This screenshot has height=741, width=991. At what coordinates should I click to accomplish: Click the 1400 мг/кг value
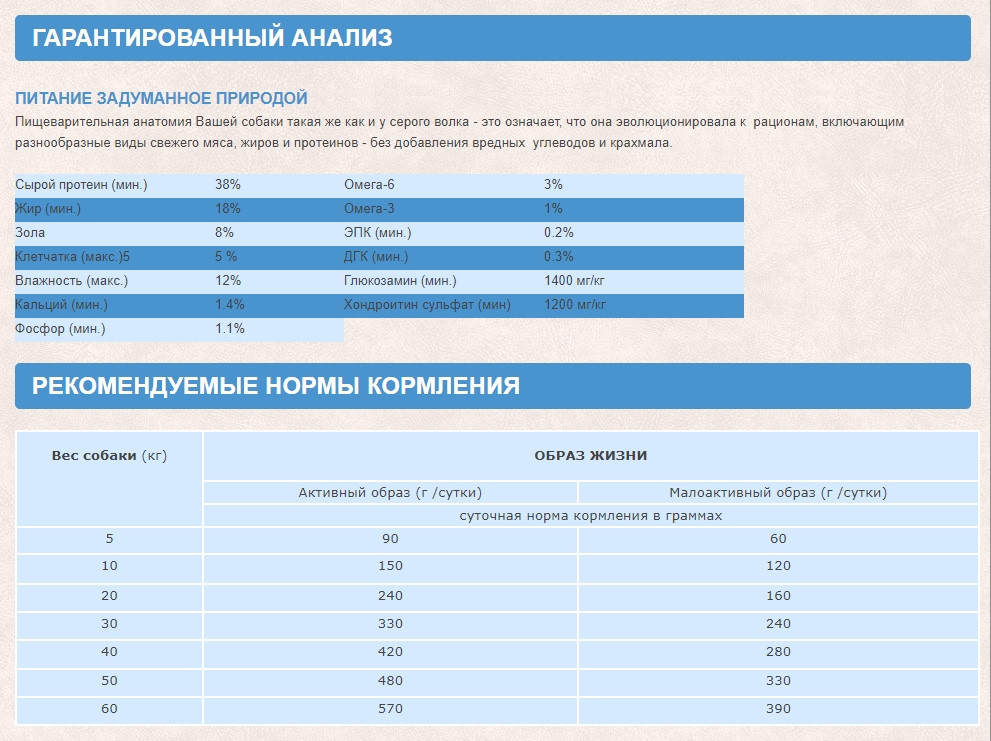tap(575, 281)
